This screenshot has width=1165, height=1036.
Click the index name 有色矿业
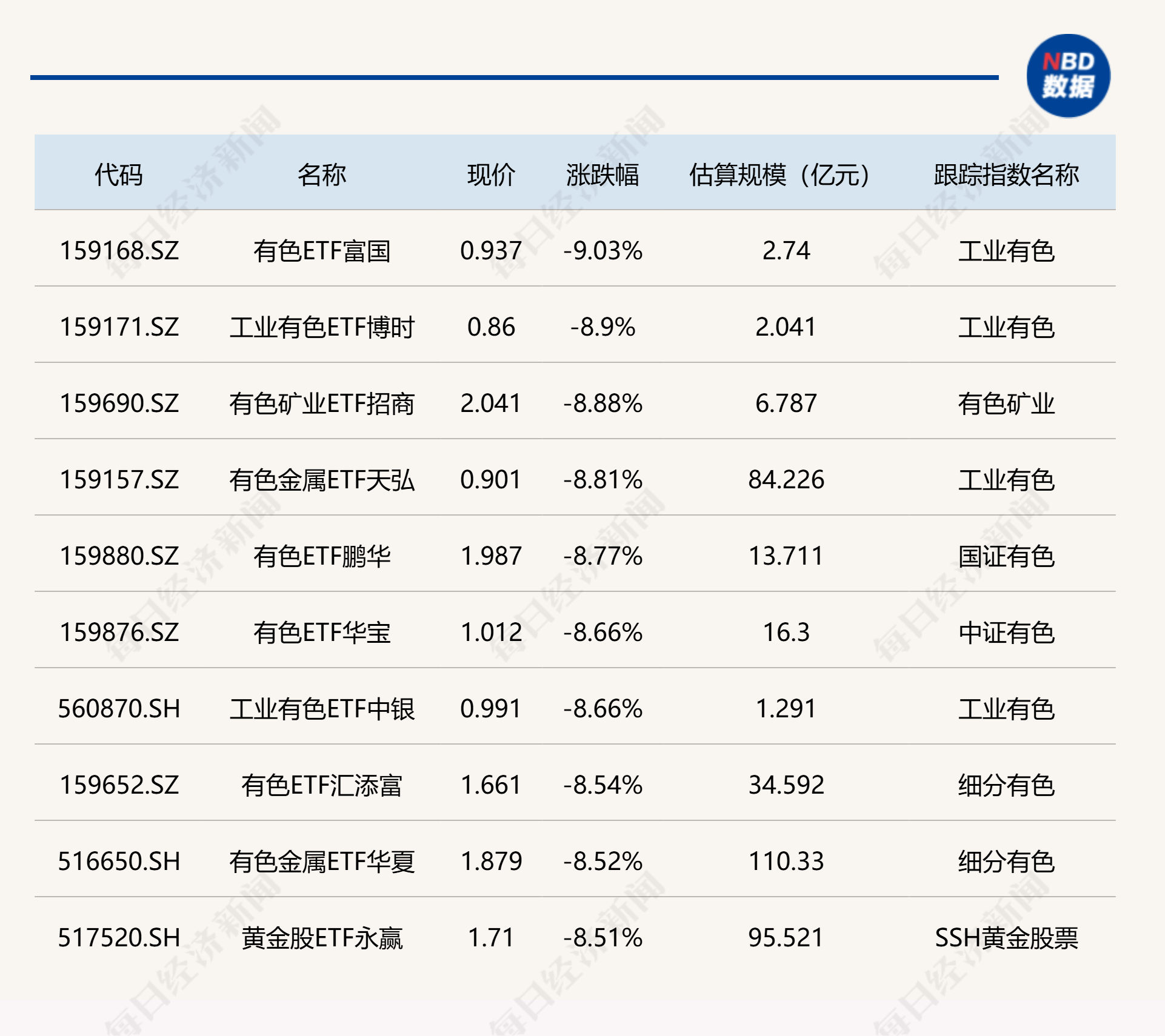coord(1006,403)
